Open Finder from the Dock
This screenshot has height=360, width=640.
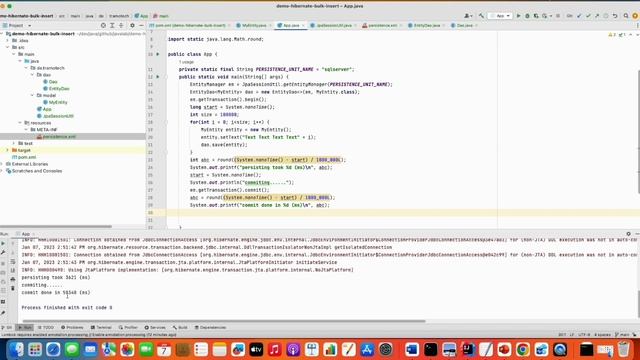click(x=17, y=349)
